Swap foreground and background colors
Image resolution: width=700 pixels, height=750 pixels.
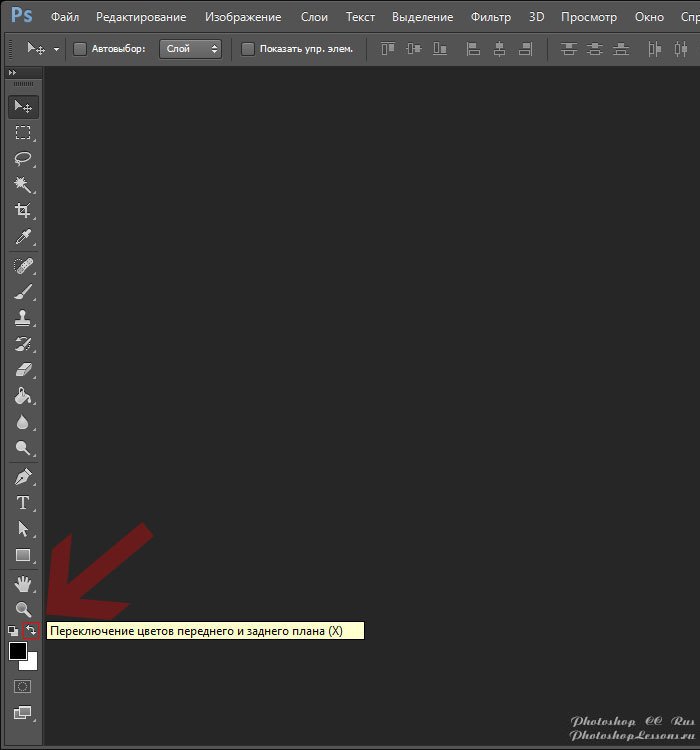click(x=31, y=631)
